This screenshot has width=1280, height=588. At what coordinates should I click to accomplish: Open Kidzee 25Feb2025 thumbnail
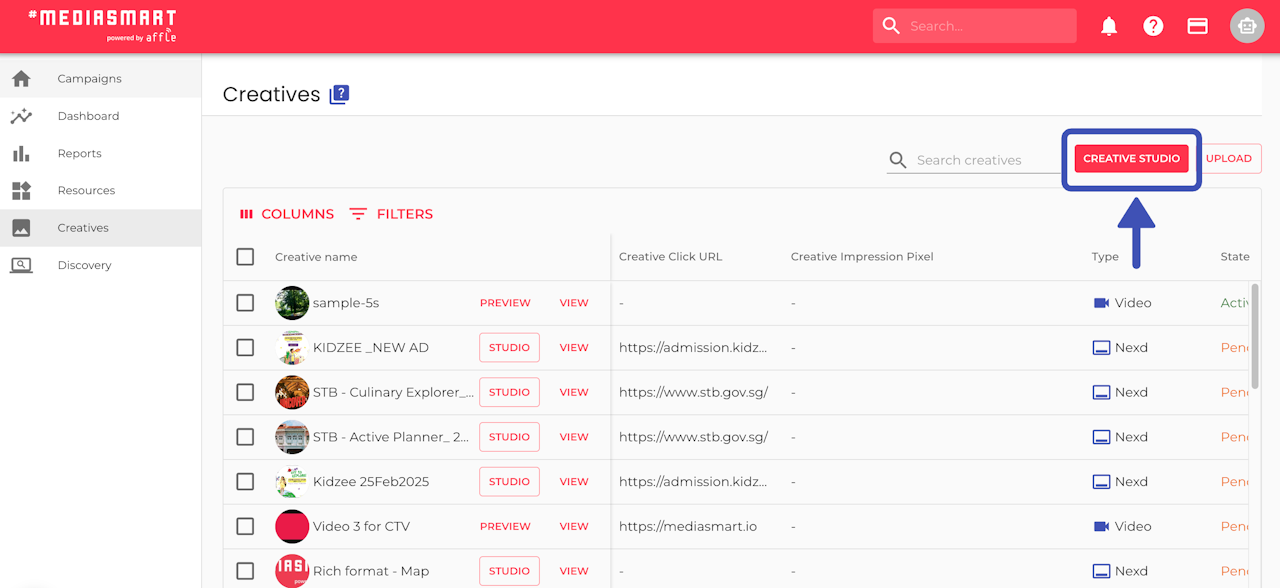tap(292, 482)
